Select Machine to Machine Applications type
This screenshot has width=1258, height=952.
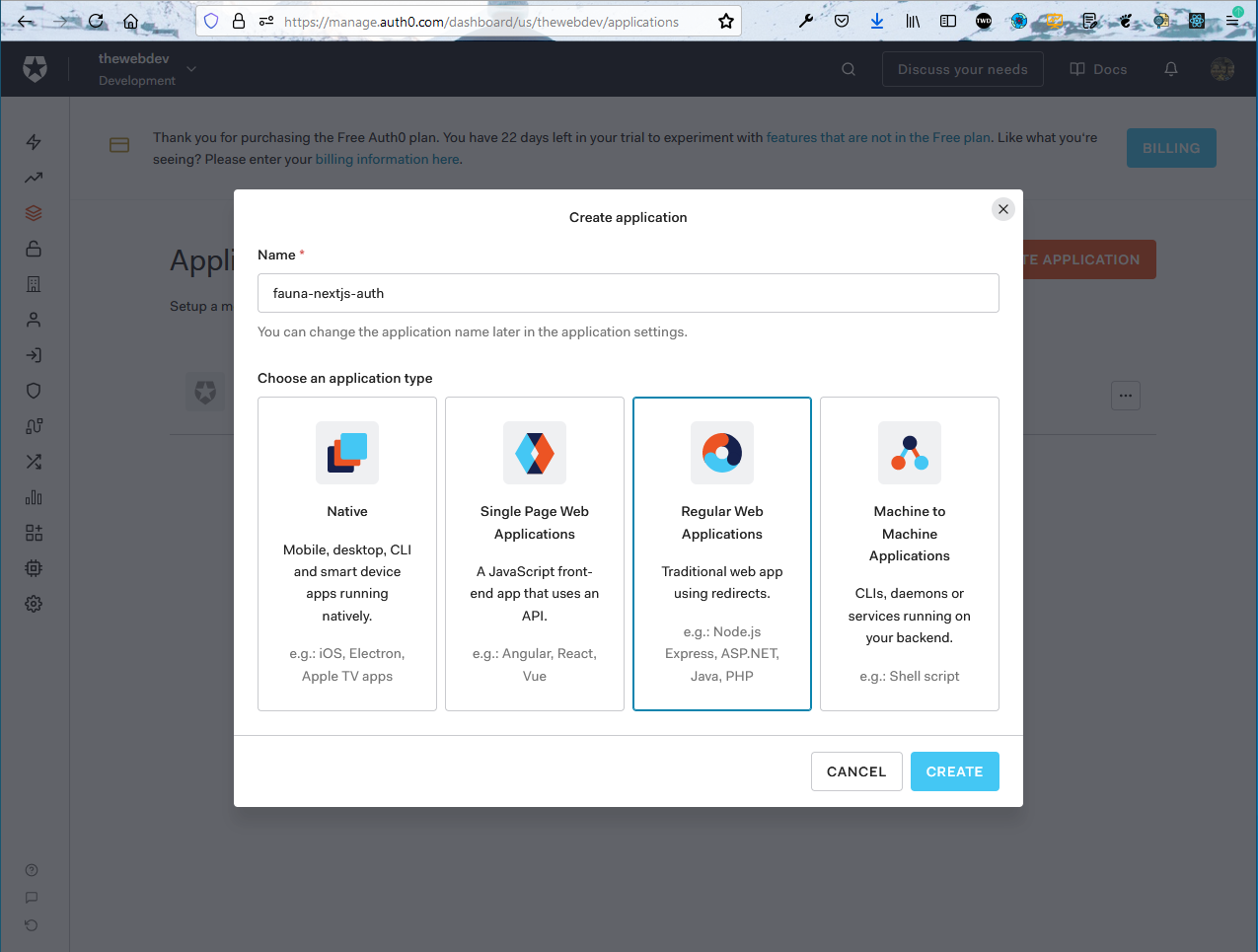(910, 553)
